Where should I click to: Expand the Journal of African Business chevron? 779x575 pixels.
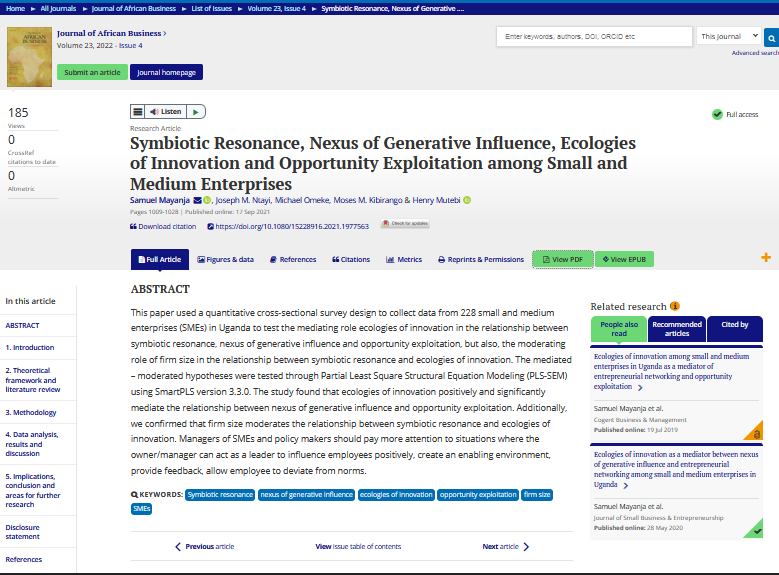point(165,33)
